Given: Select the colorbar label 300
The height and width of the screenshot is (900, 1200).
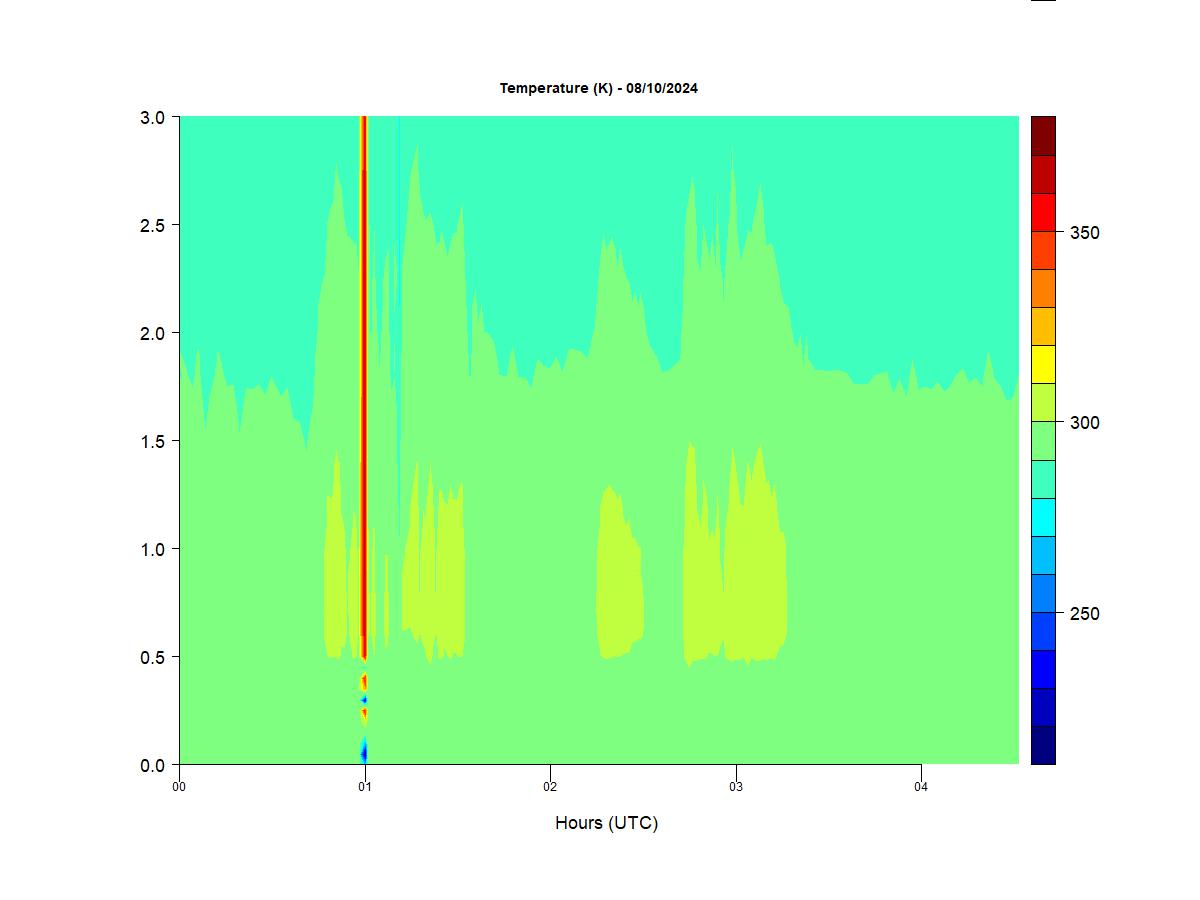Looking at the screenshot, I should pos(1084,423).
